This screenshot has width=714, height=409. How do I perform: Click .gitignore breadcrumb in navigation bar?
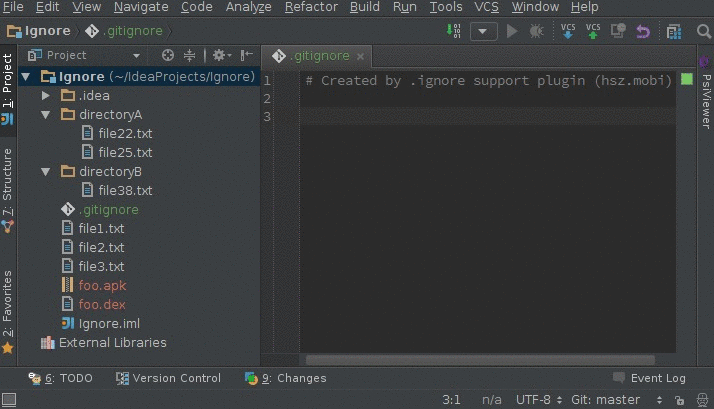[124, 31]
